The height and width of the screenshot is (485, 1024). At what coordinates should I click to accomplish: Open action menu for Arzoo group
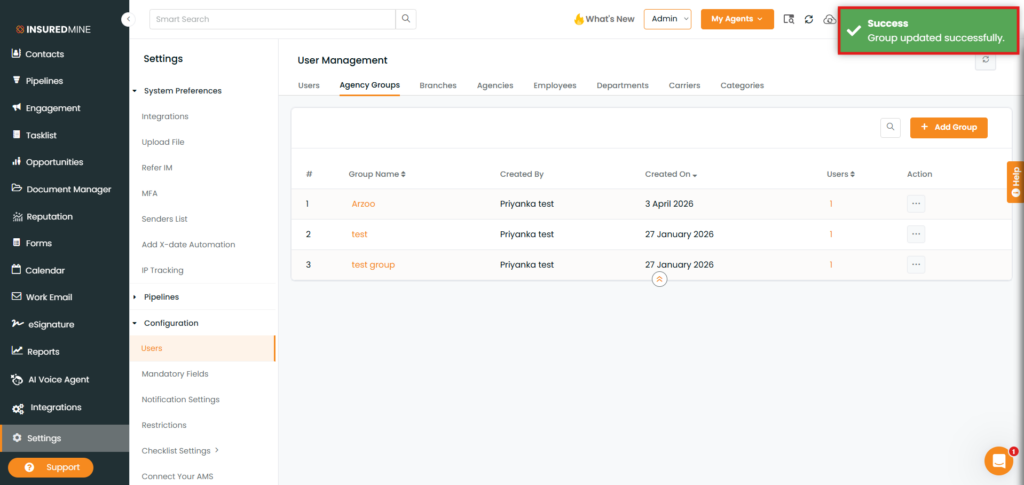coord(916,204)
